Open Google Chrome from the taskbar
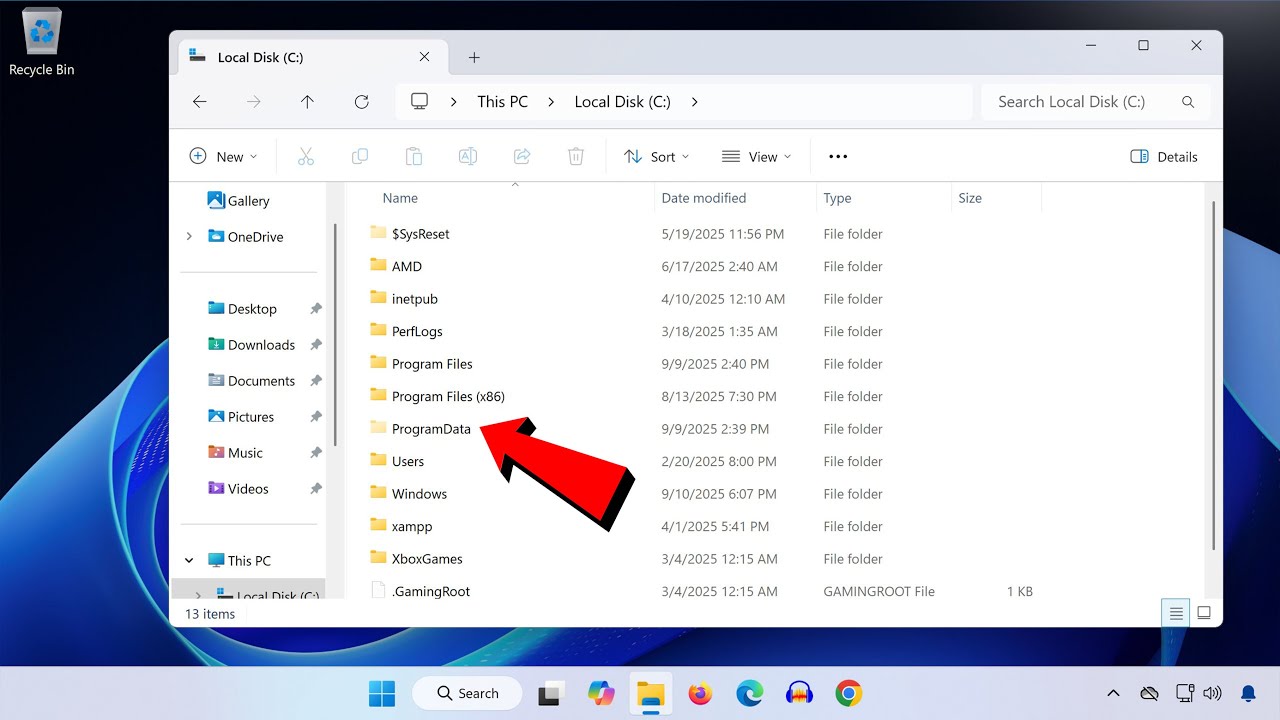This screenshot has width=1280, height=720. pos(849,693)
